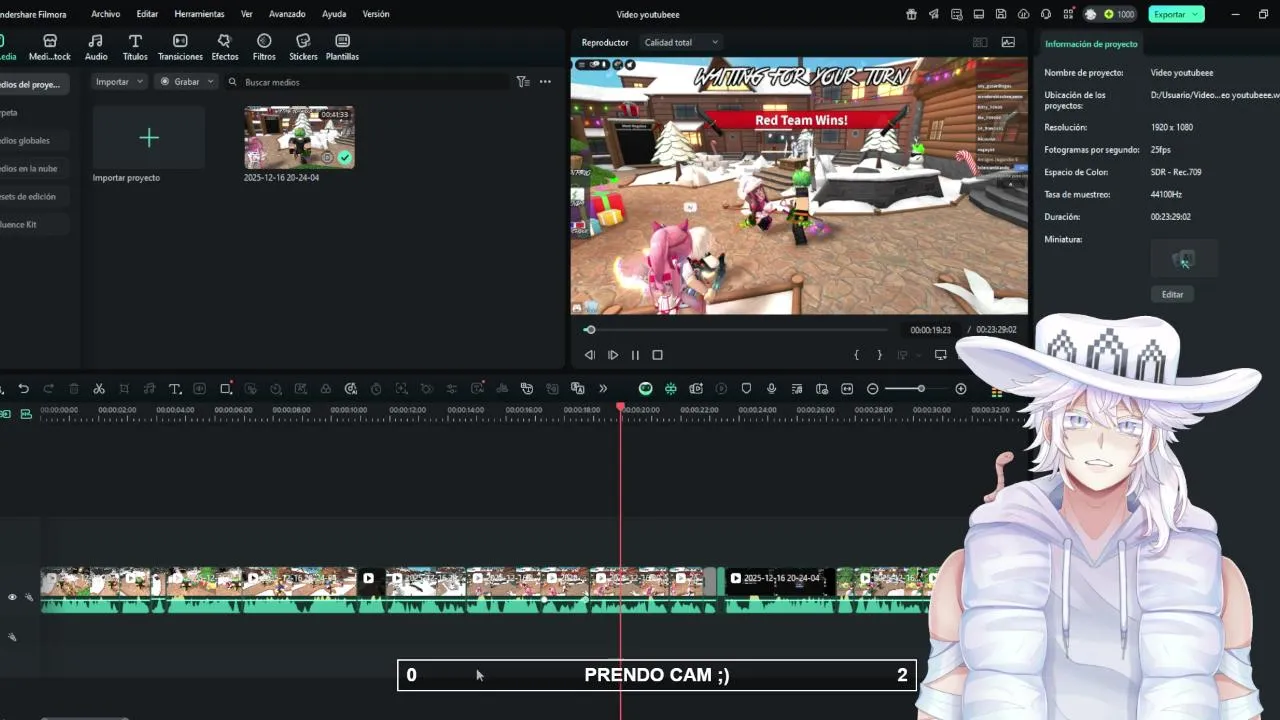This screenshot has height=720, width=1280.
Task: Open the Avanzado menu
Action: (287, 14)
